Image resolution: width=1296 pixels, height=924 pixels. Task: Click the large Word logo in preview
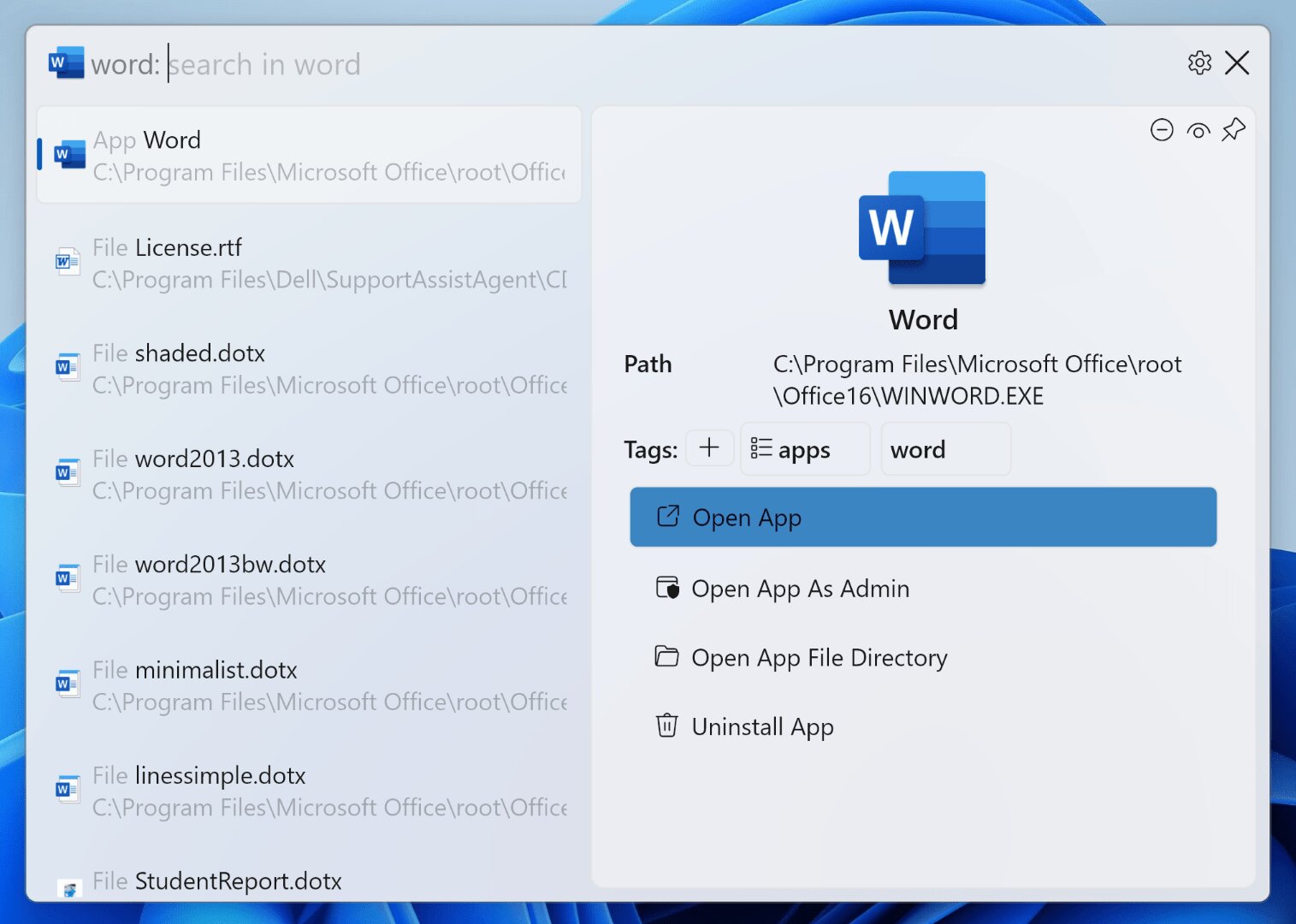coord(922,228)
